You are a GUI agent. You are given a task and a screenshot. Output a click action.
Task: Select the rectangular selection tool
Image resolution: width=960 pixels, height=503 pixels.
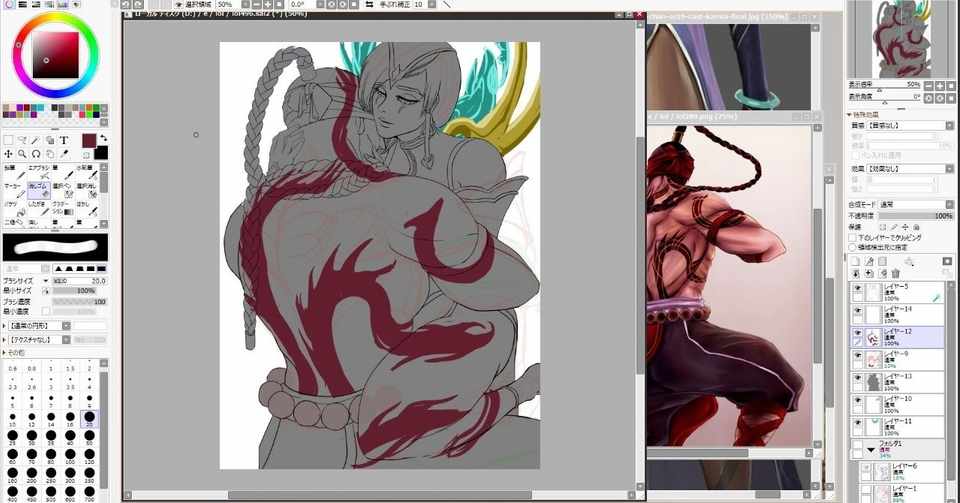click(x=9, y=140)
